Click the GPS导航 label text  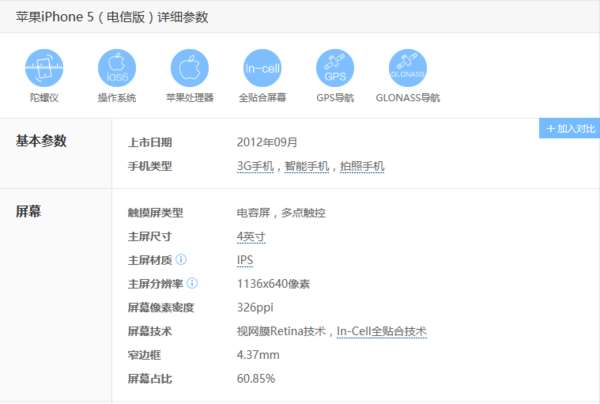(x=335, y=98)
